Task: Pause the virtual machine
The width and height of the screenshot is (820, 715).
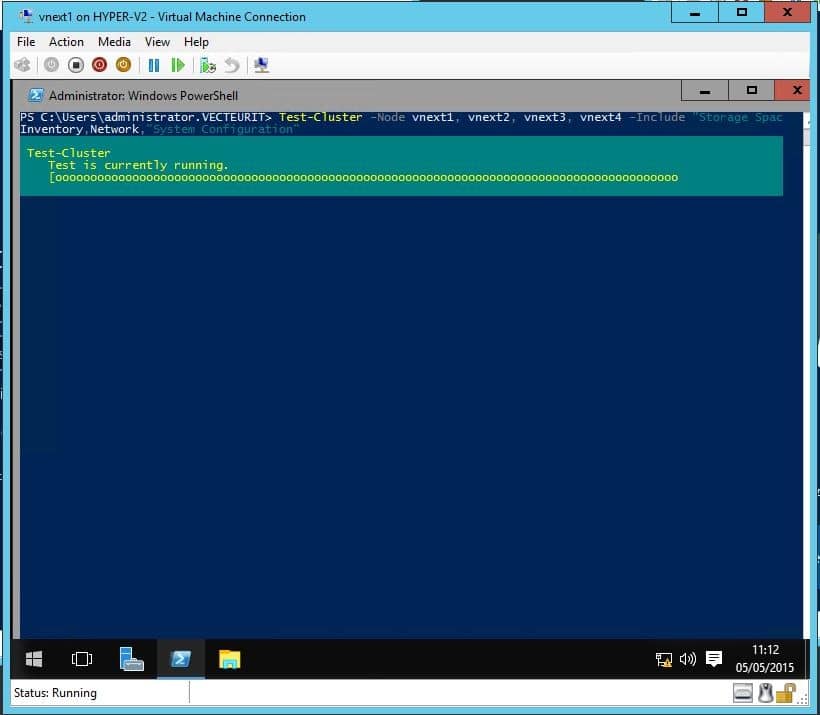Action: pos(154,65)
